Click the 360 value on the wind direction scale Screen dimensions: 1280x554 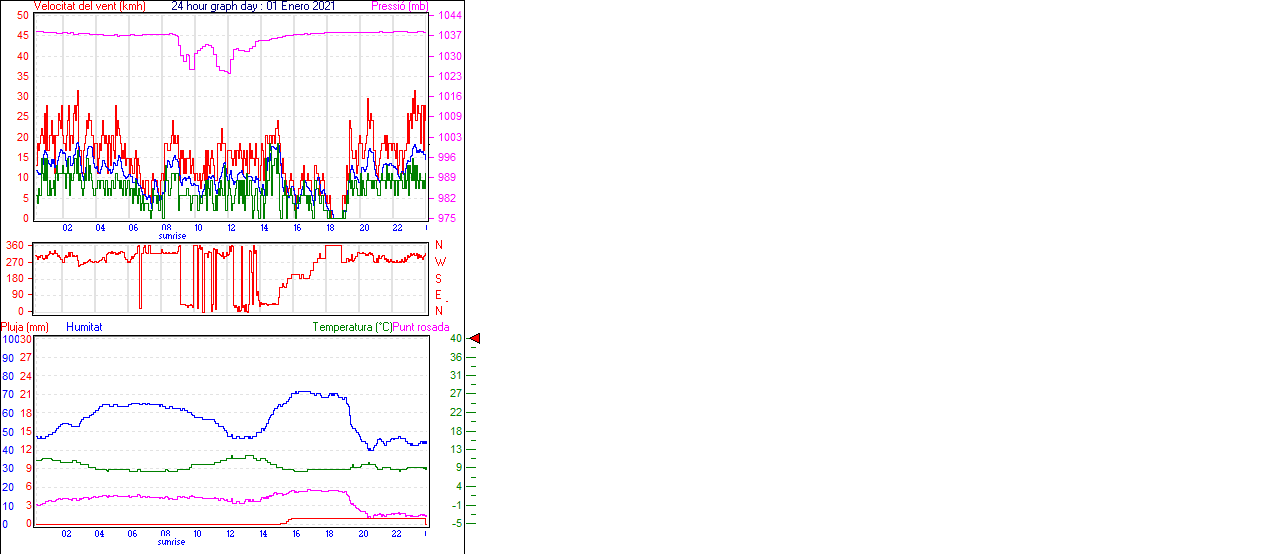[x=15, y=245]
